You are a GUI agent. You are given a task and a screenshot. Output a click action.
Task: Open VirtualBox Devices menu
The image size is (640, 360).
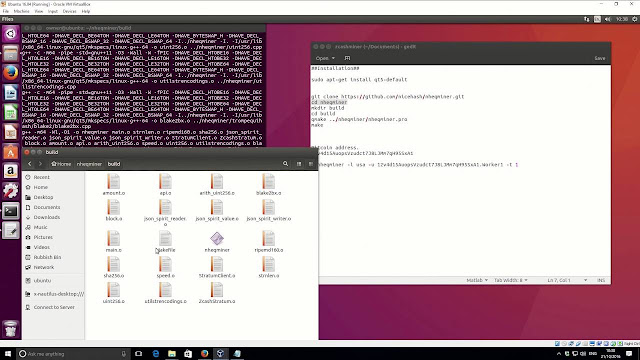(69, 11)
